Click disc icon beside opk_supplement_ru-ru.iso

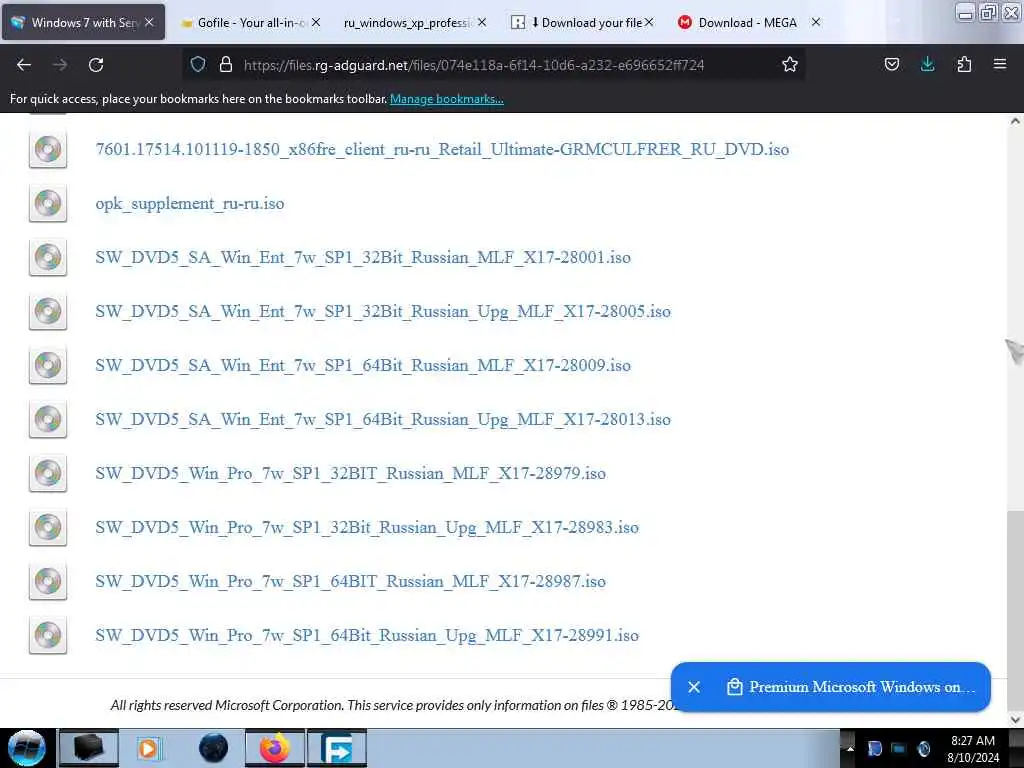coord(48,203)
